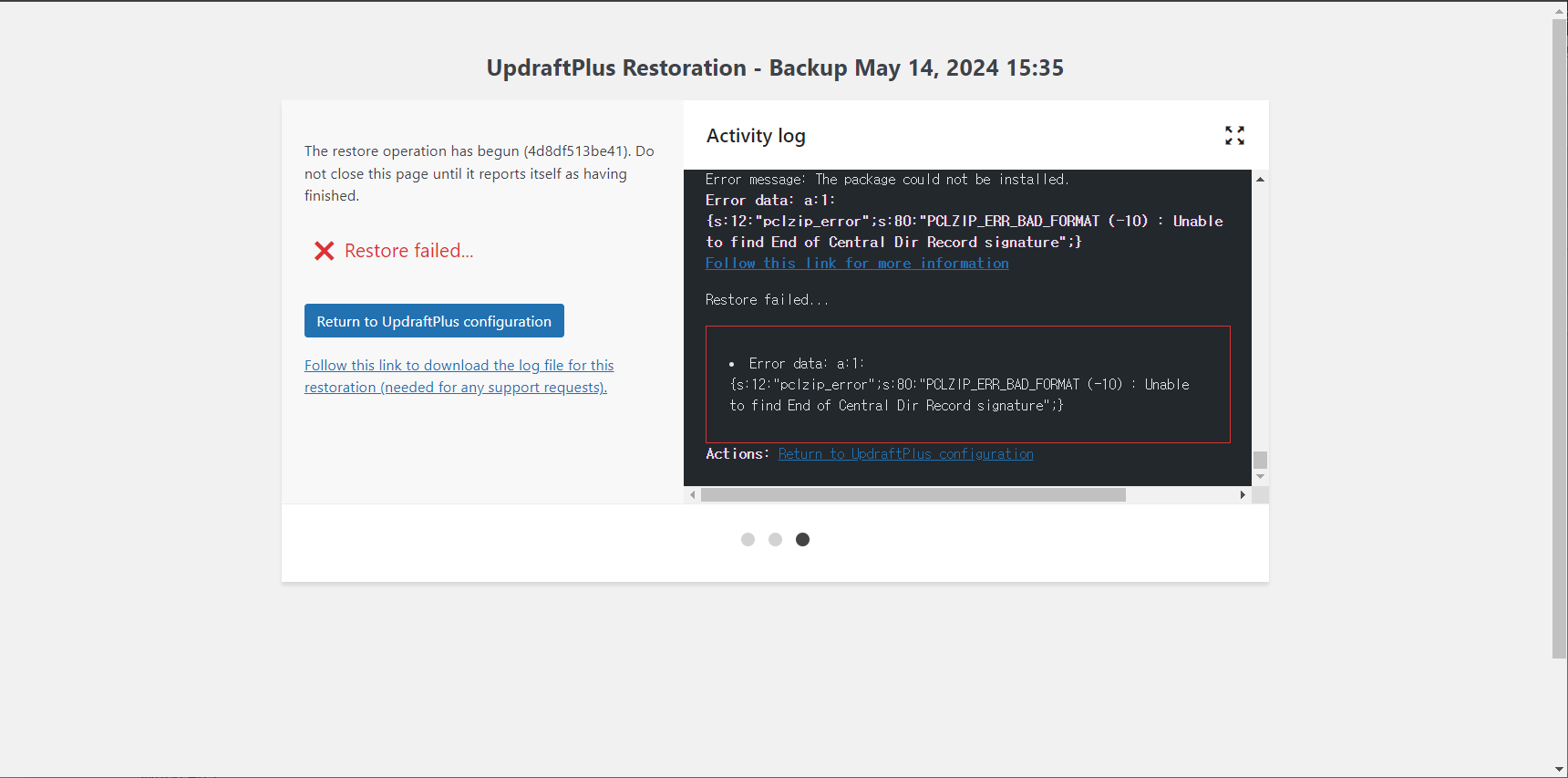
Task: Click 'Error message: The package could not be installed.'
Action: [x=887, y=180]
